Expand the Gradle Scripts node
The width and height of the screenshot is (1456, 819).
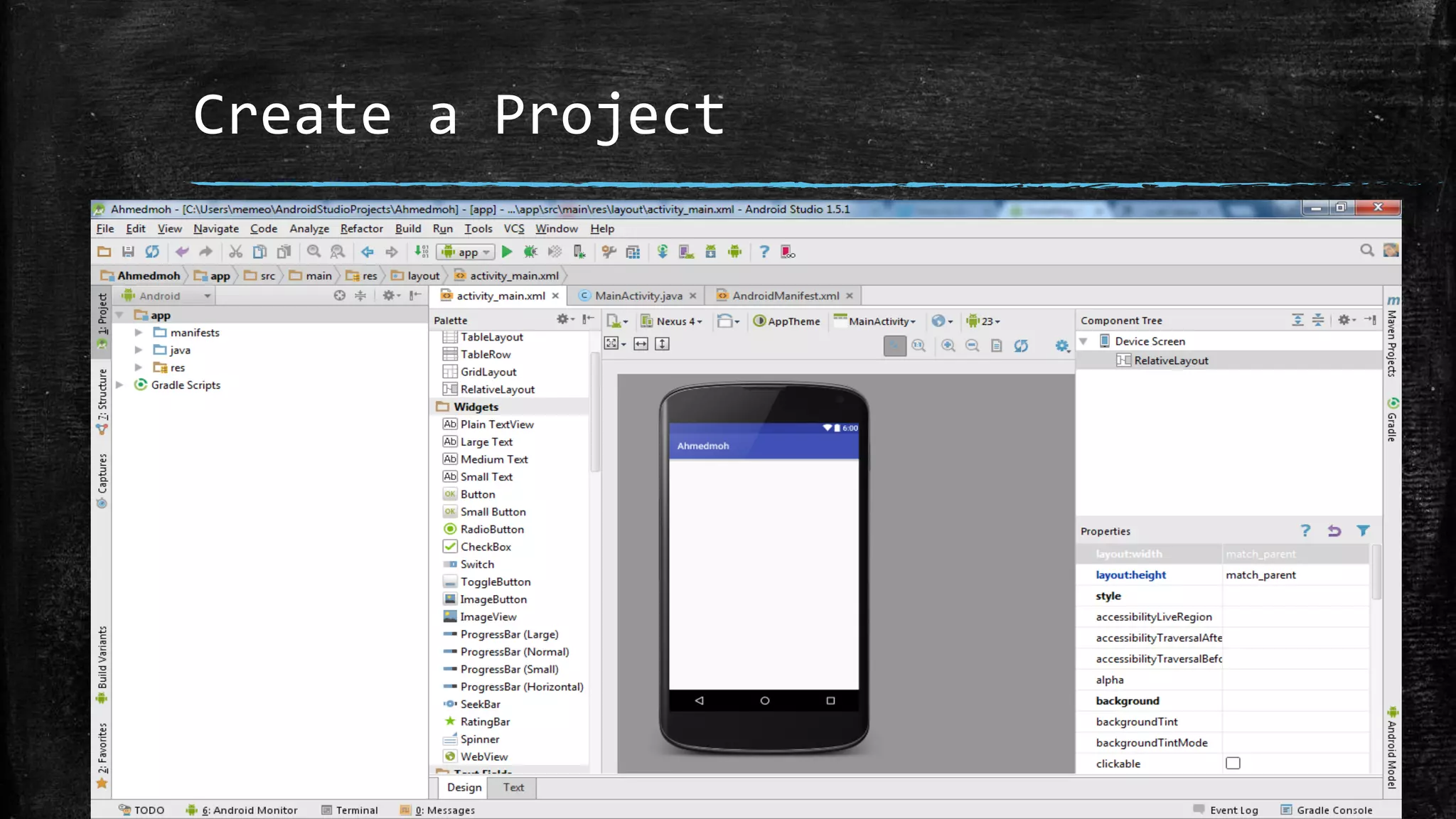point(120,385)
